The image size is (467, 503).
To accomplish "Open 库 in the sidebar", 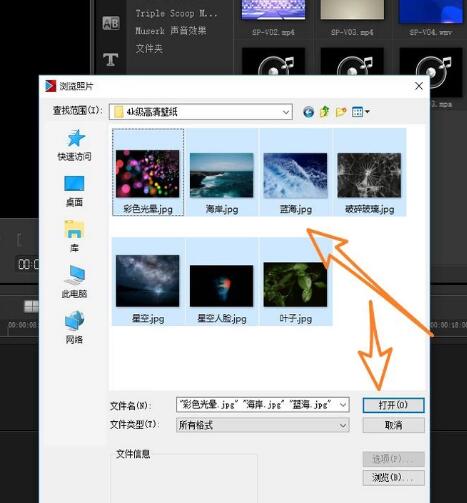I will click(74, 237).
